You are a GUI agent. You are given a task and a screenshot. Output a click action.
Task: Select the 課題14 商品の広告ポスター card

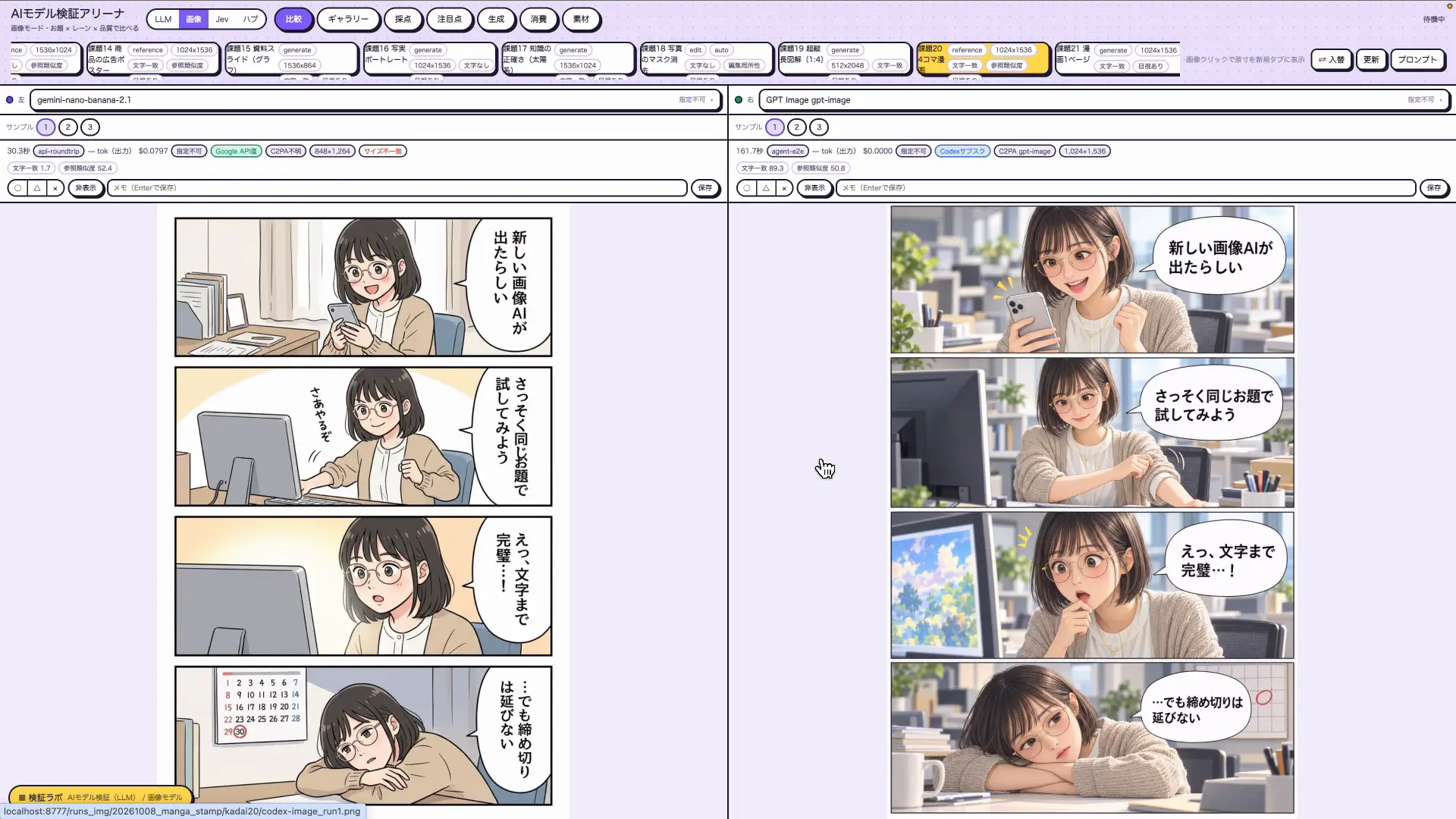pos(152,58)
